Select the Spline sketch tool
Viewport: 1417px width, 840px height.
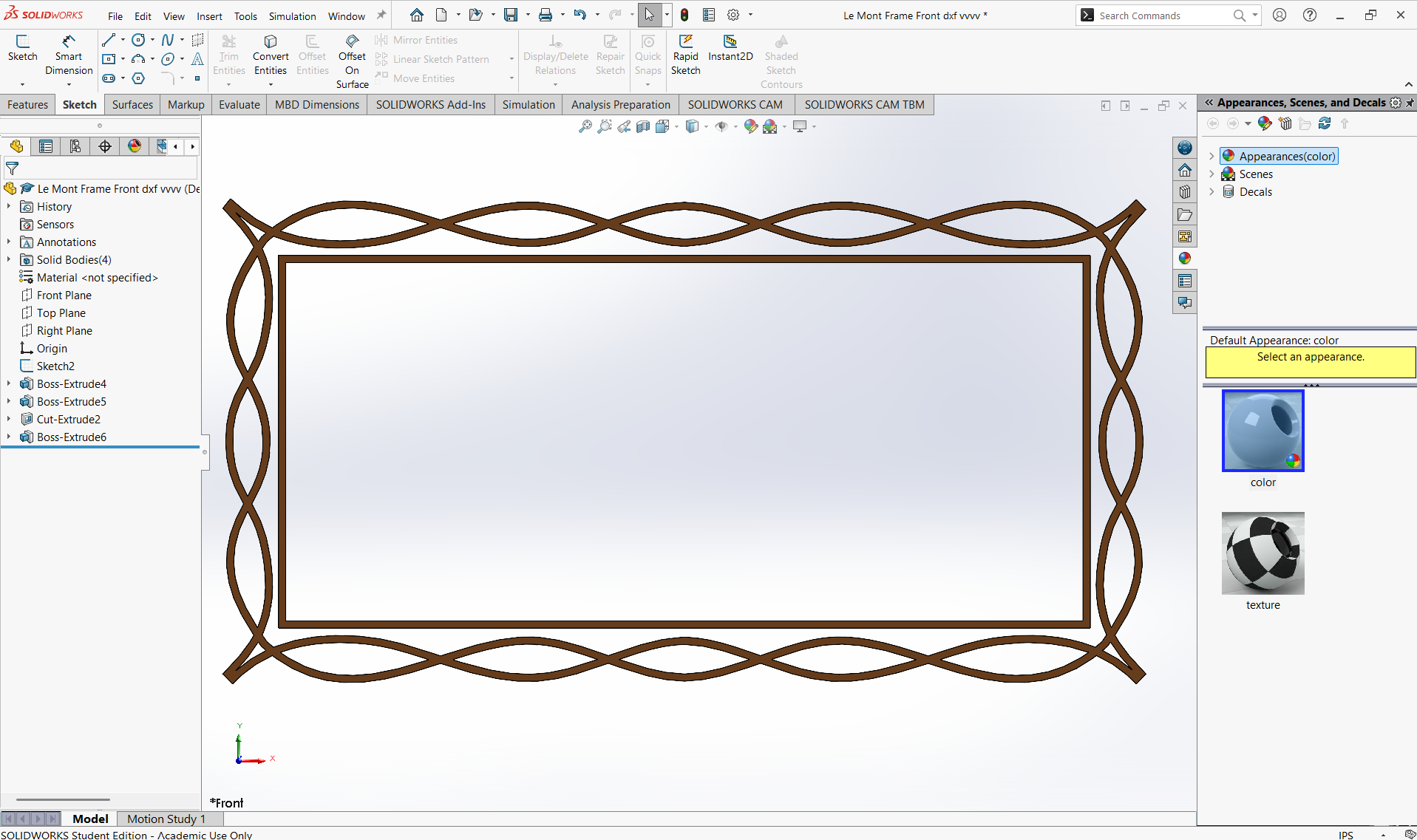coord(168,40)
